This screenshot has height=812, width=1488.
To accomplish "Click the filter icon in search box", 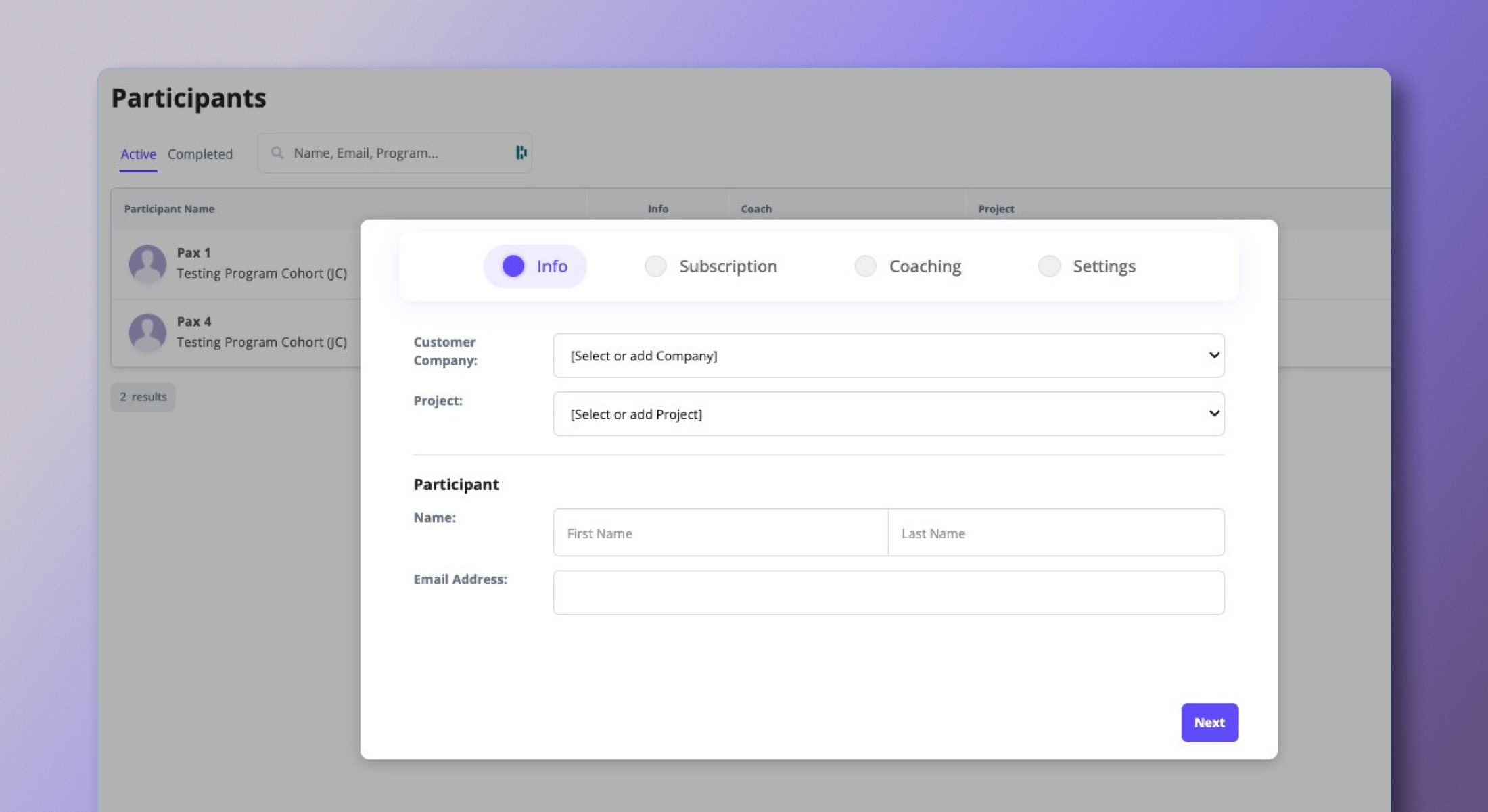I will 521,153.
